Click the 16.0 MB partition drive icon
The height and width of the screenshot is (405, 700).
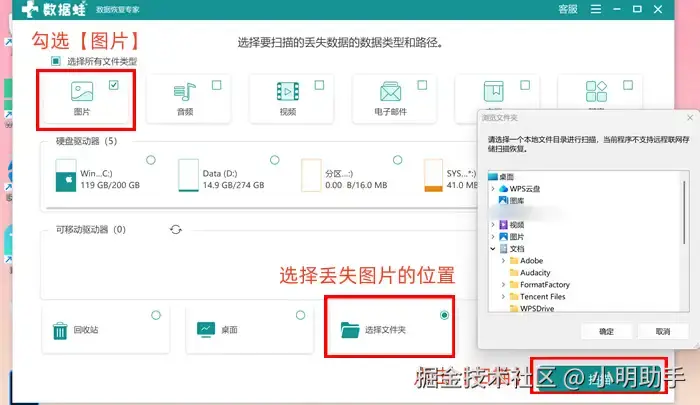pos(311,175)
